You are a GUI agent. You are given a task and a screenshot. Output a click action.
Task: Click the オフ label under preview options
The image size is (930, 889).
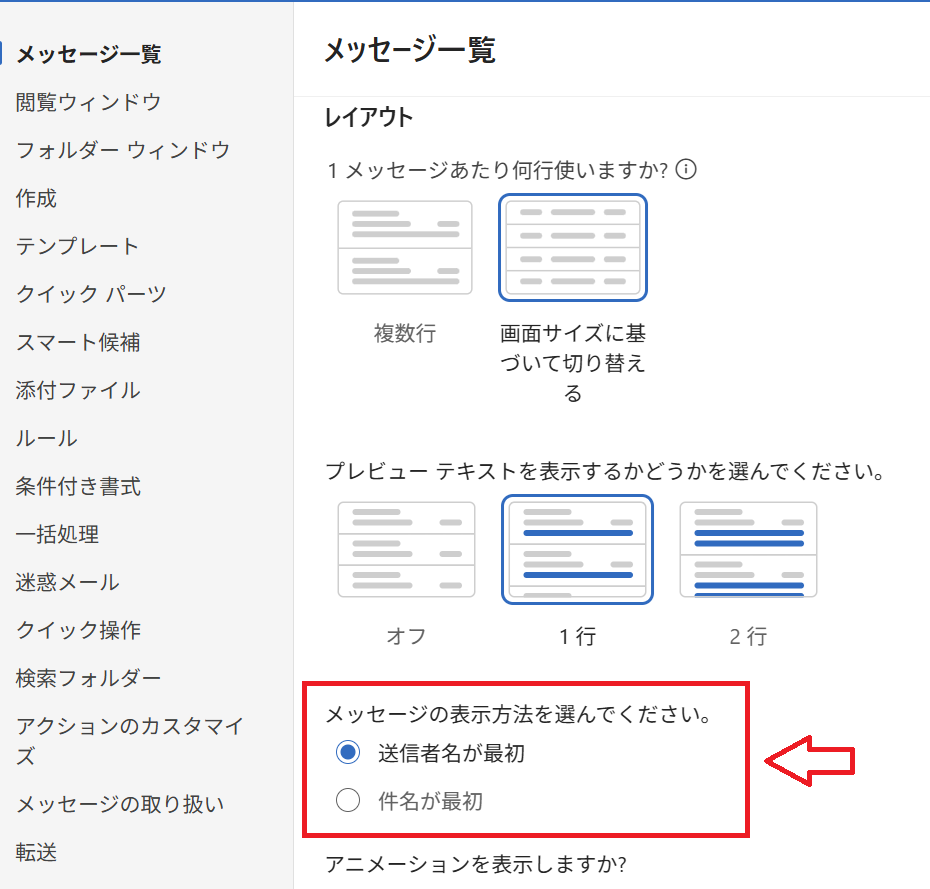click(406, 636)
